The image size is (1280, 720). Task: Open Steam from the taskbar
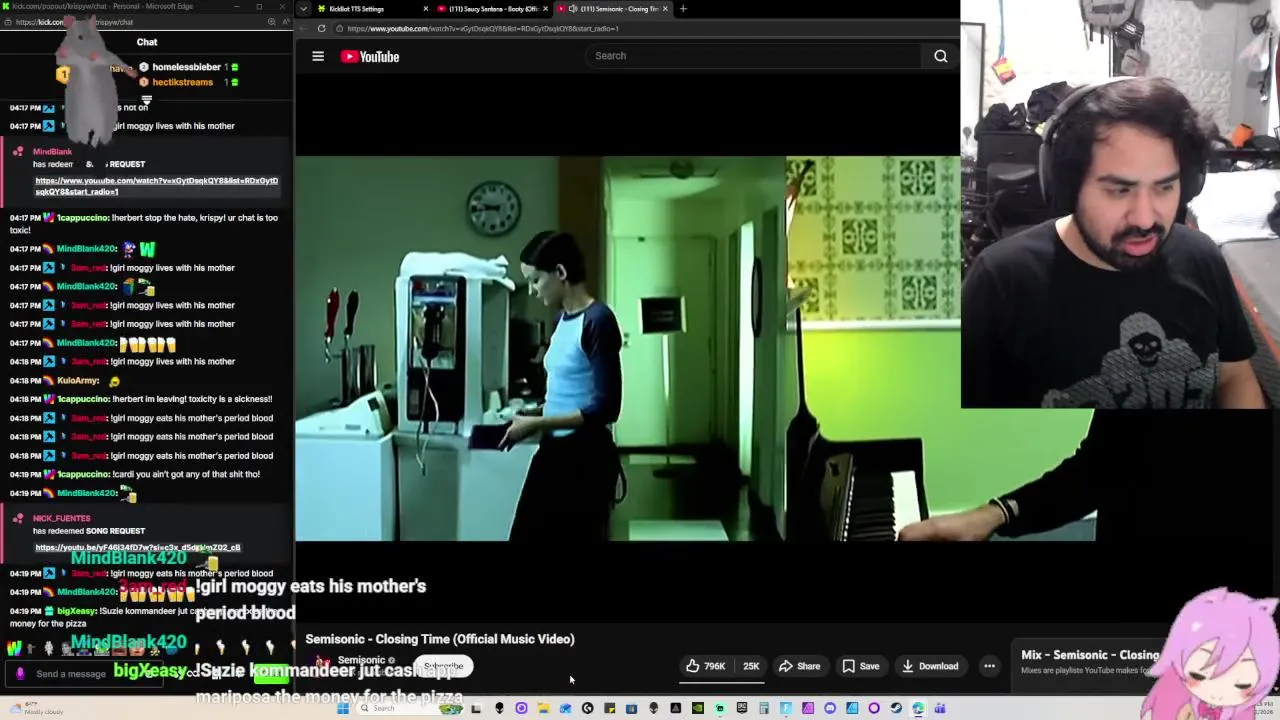click(x=896, y=708)
